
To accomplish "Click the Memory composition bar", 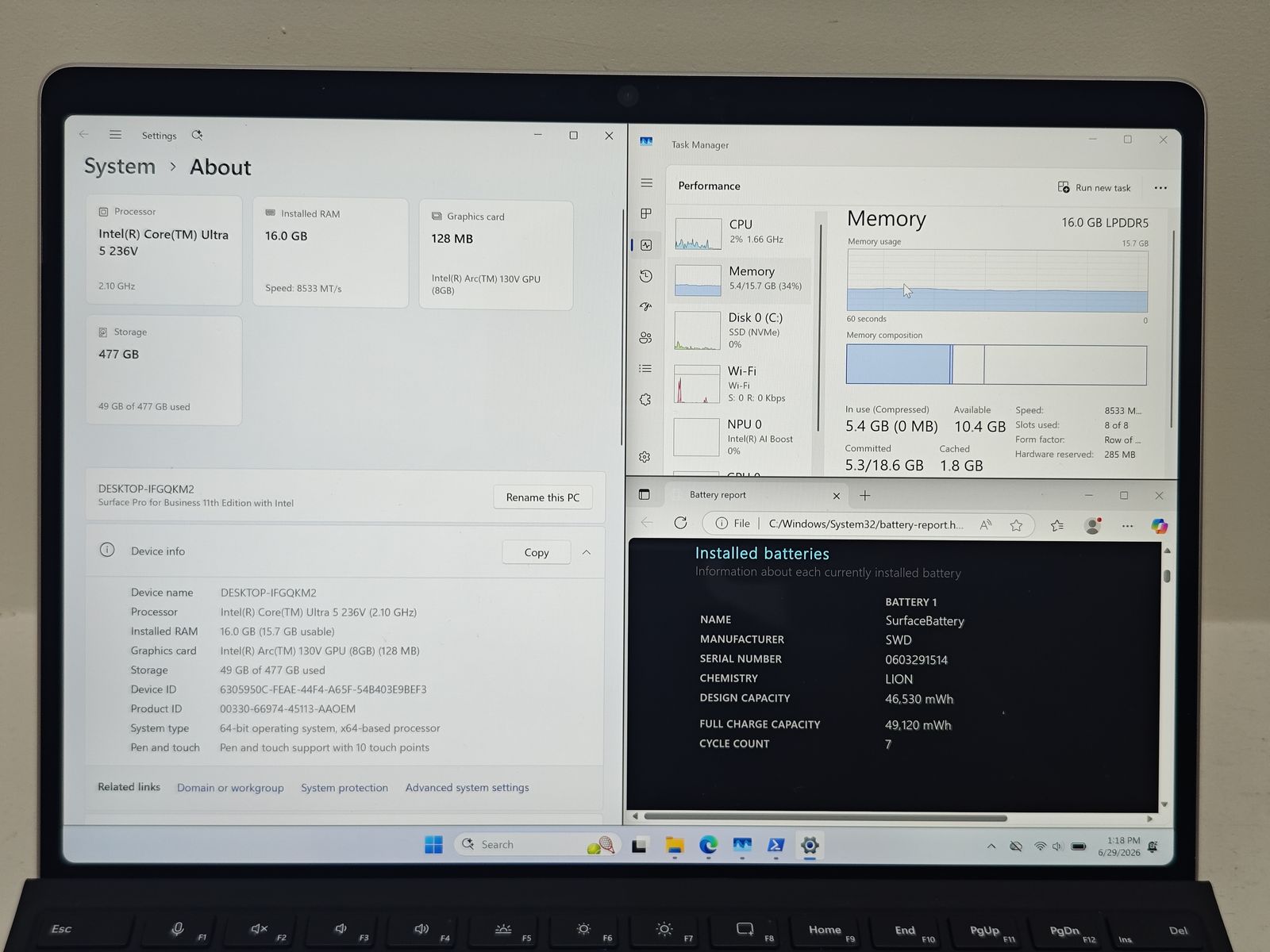I will [996, 365].
